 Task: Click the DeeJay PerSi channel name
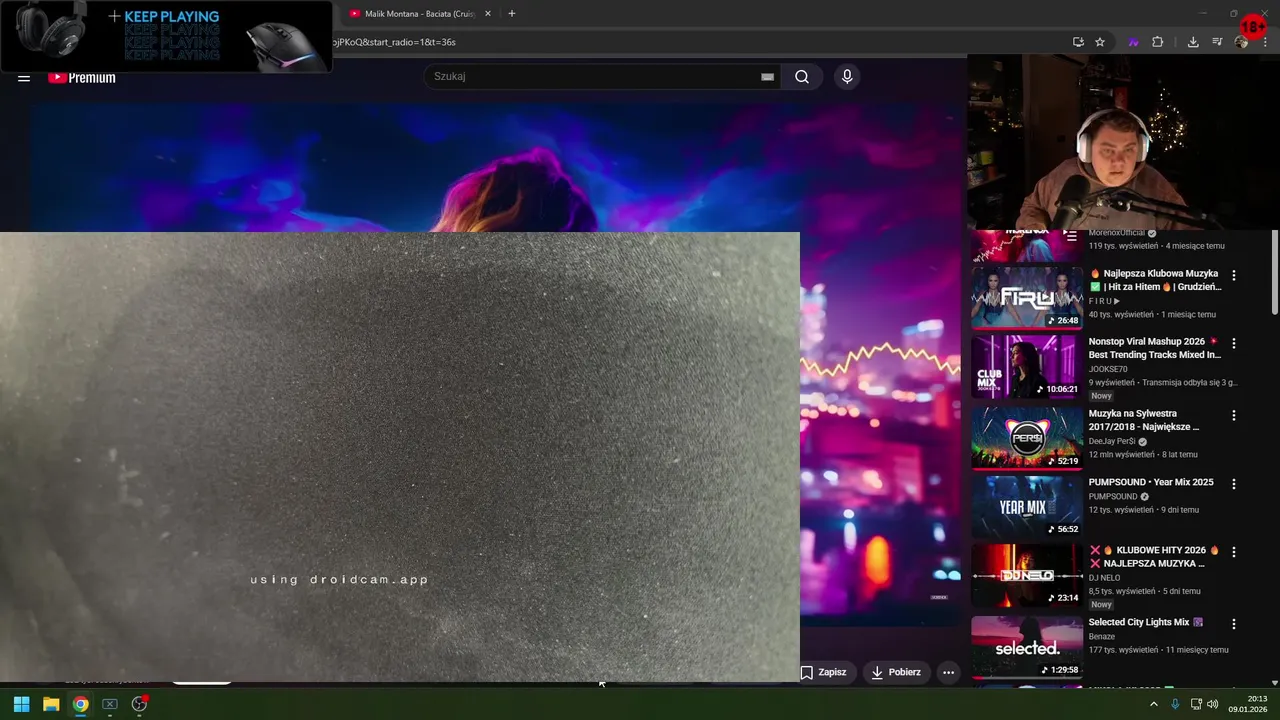[x=1112, y=441]
